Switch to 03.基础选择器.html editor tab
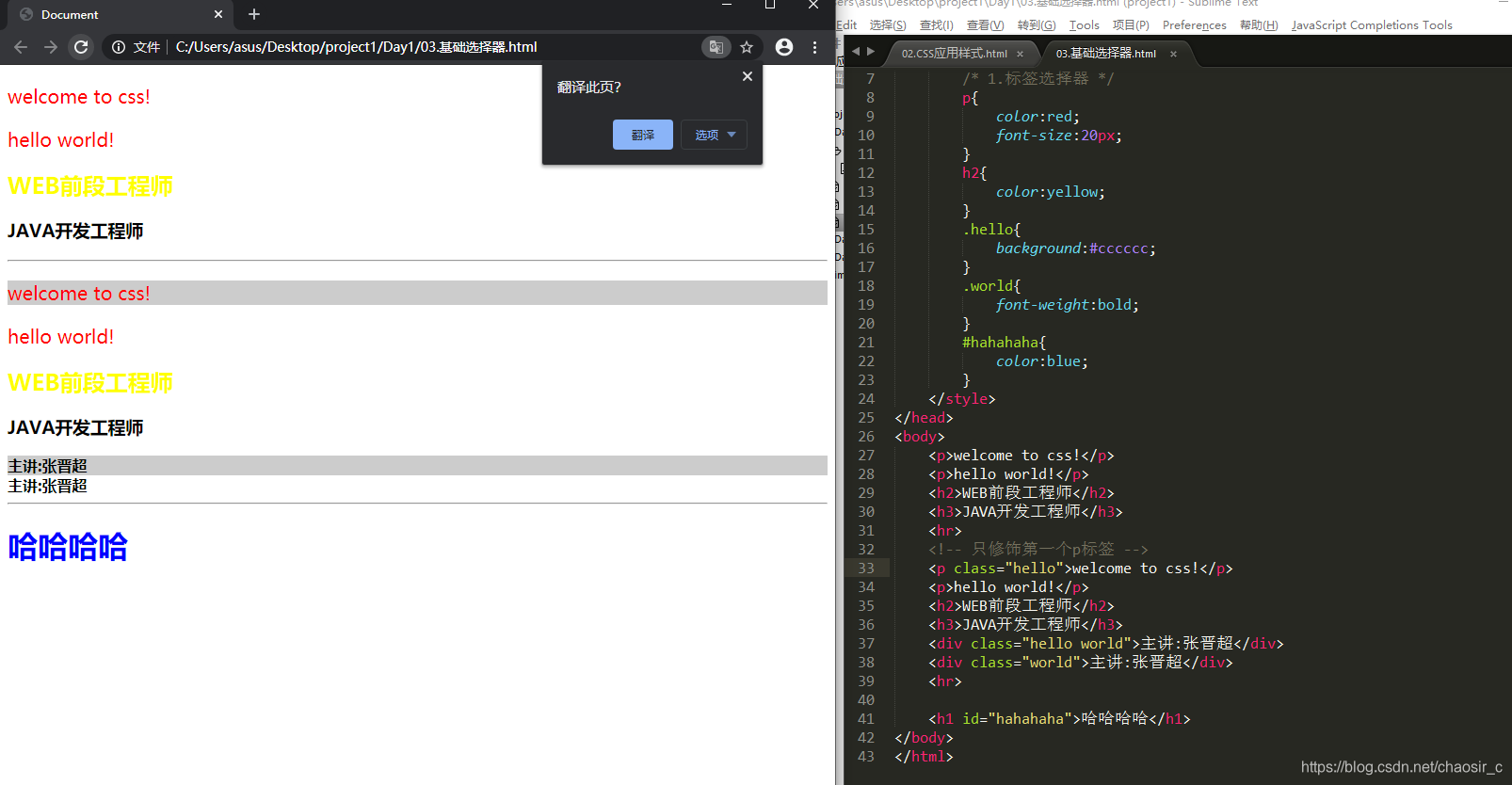Screen dimensions: 1512x785 [x=1105, y=54]
